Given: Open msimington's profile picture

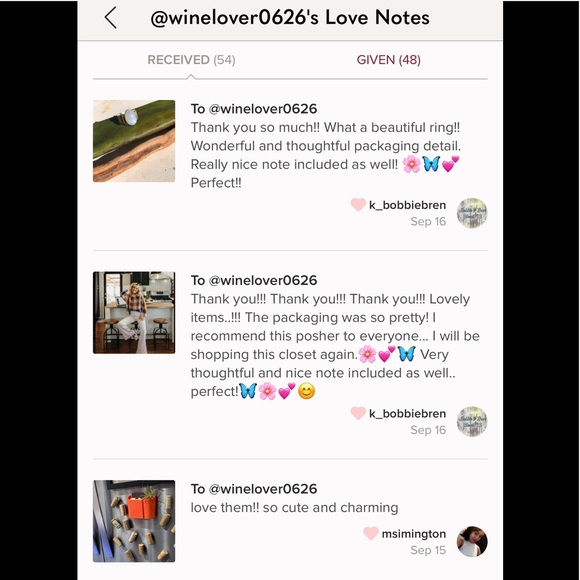Looking at the screenshot, I should click(472, 542).
